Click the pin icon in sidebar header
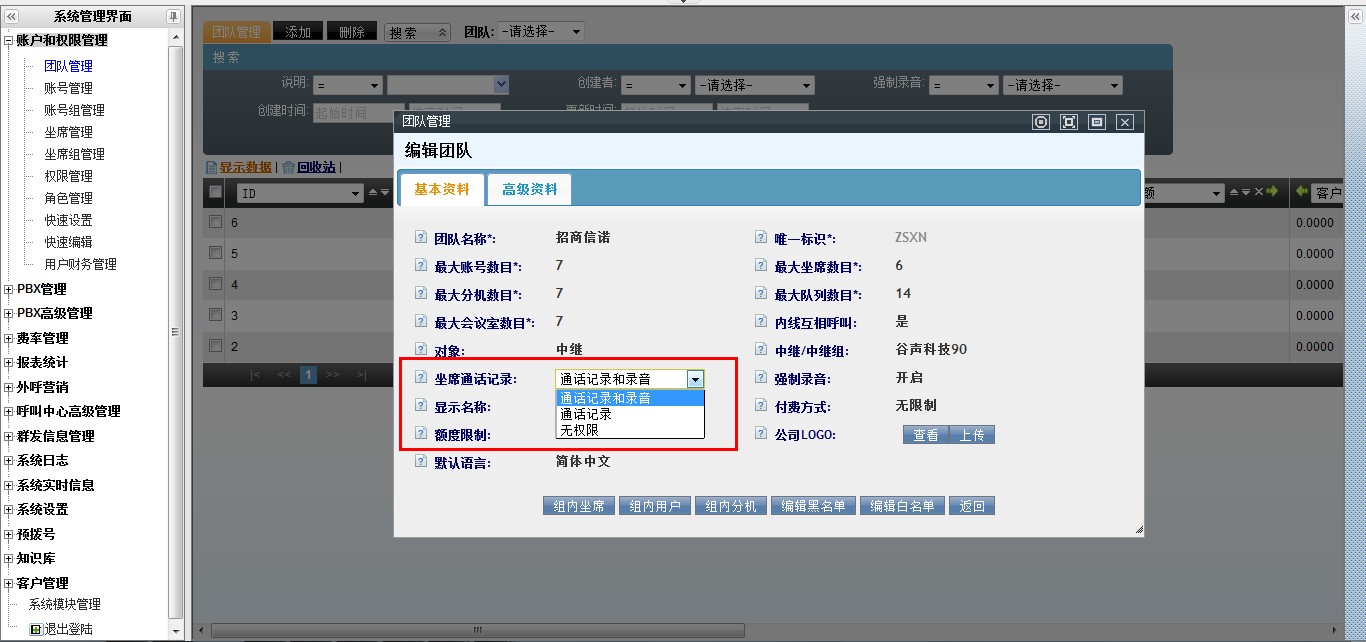 [173, 17]
